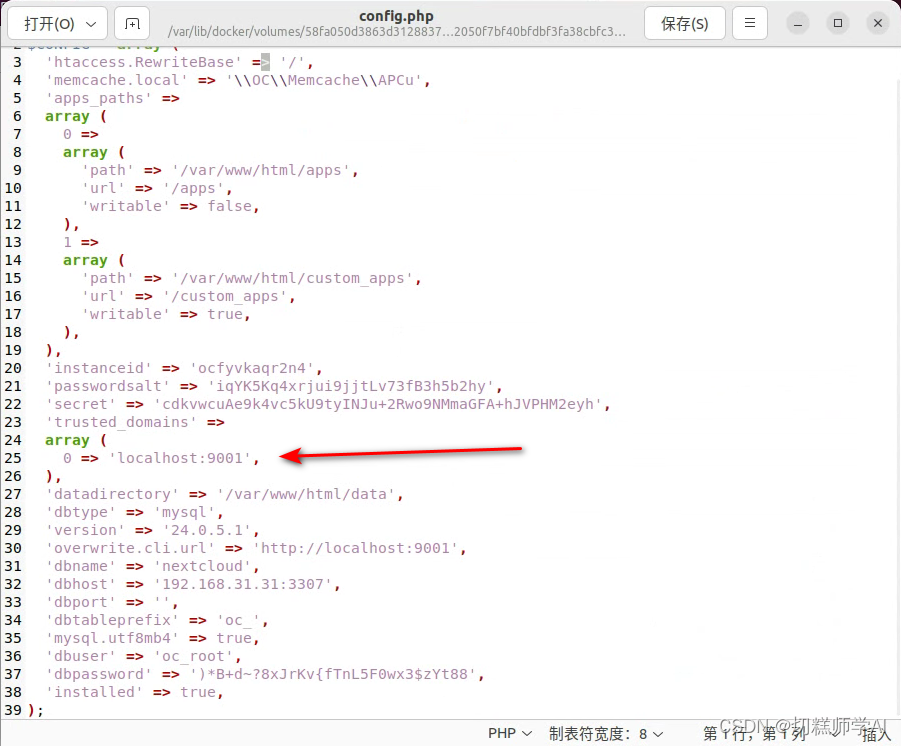Click the 'nextcloud' dbname value
Image resolution: width=901 pixels, height=746 pixels.
[x=202, y=566]
